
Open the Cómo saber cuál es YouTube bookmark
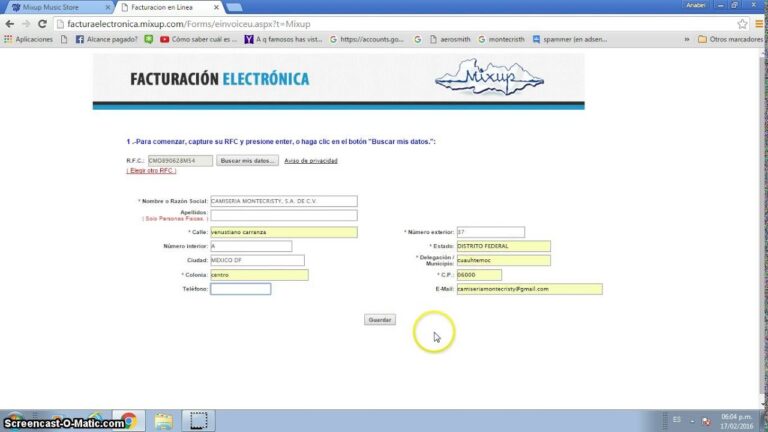coord(198,39)
